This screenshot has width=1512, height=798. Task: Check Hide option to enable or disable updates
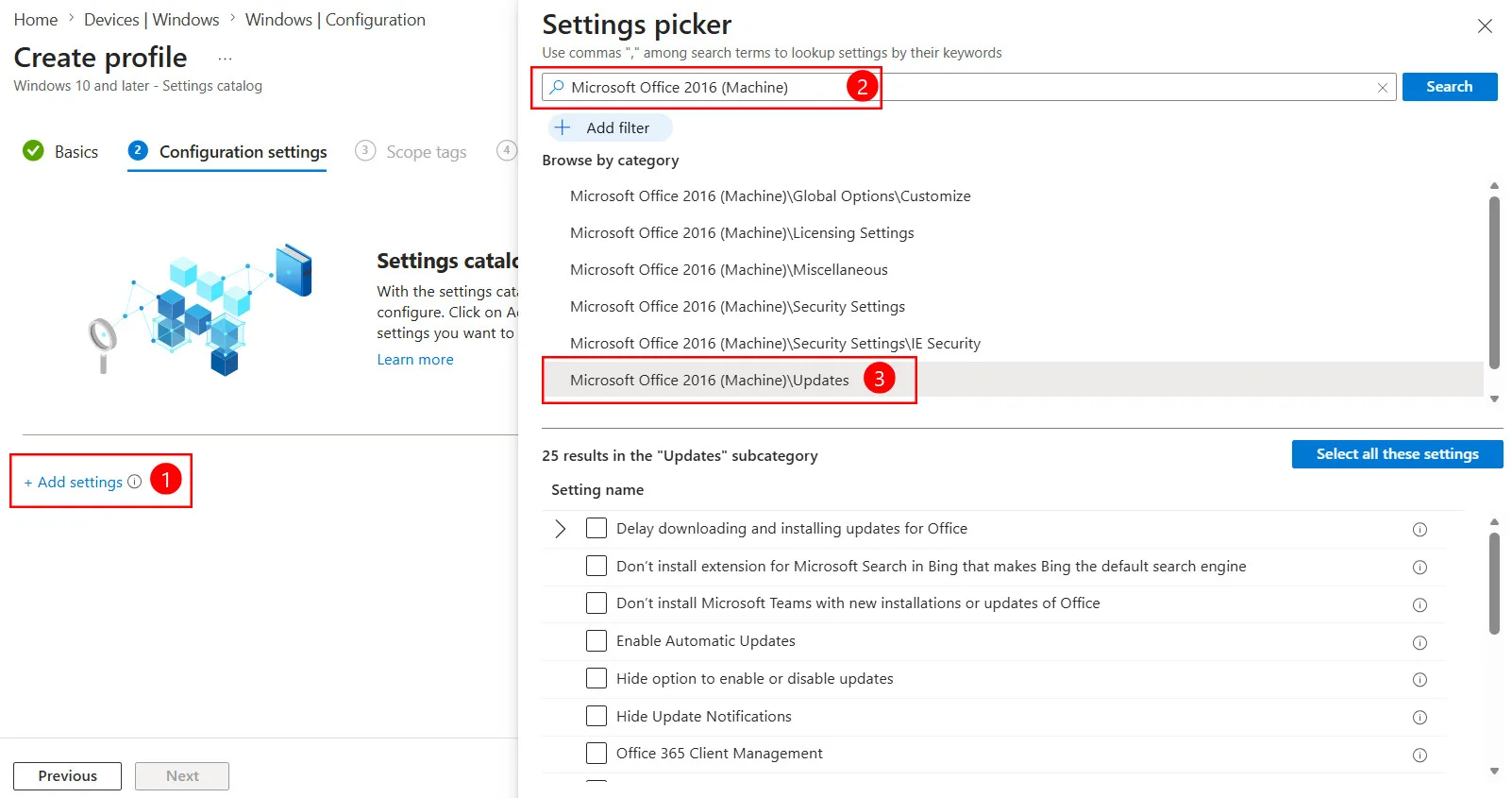click(x=596, y=678)
